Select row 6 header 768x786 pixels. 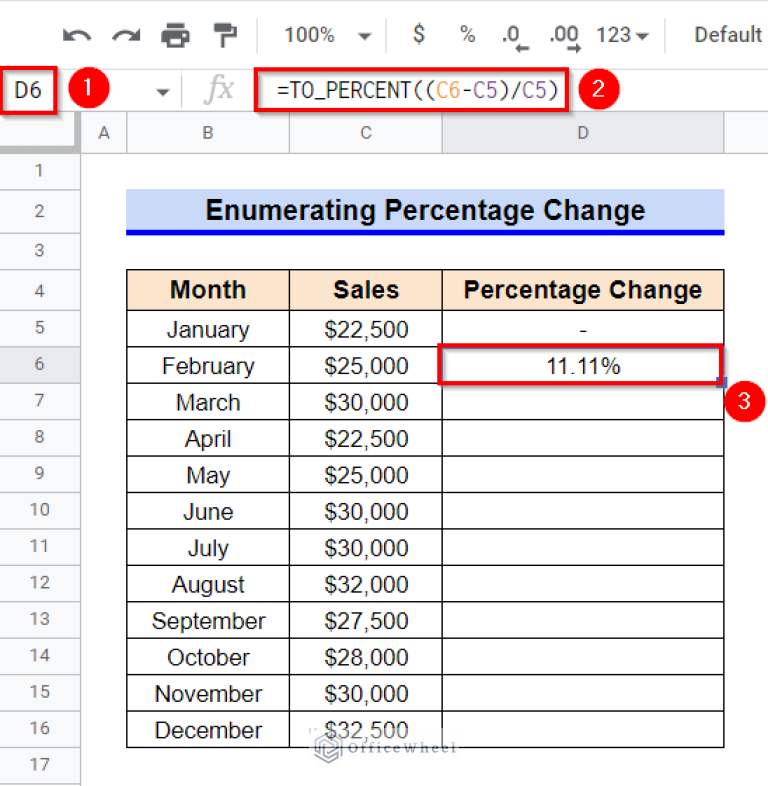[x=40, y=365]
